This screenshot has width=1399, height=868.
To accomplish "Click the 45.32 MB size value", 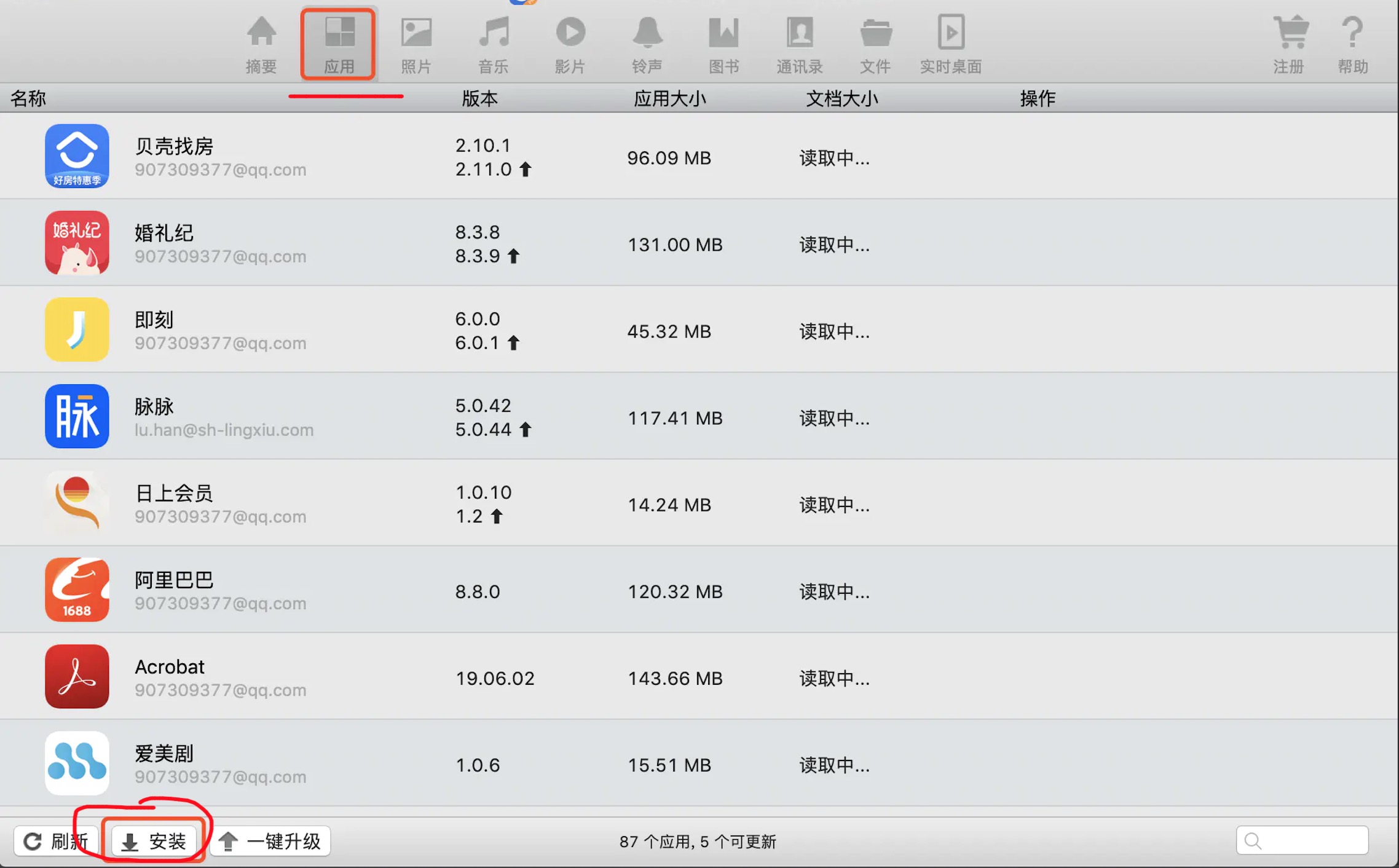I will (x=669, y=331).
